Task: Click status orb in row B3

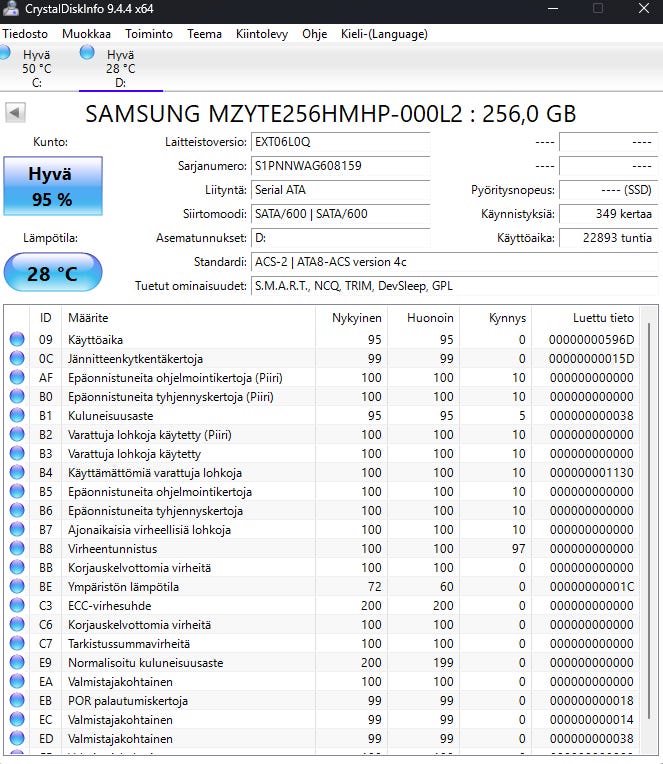Action: (17, 453)
